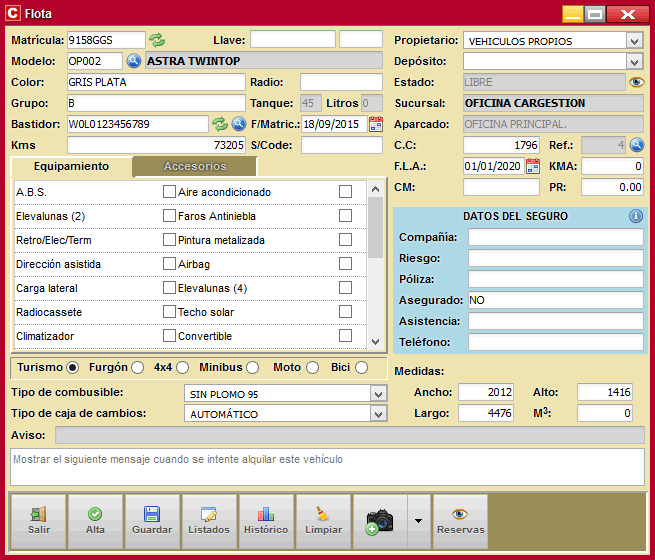Viewport: 655px width, 560px height.
Task: Click the camera add-photo icon
Action: (x=379, y=520)
